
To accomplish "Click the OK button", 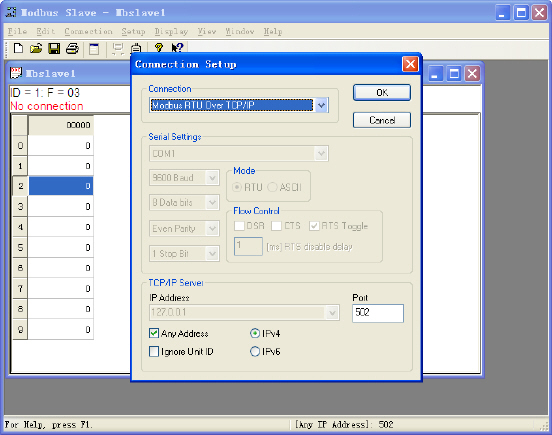I will (382, 93).
